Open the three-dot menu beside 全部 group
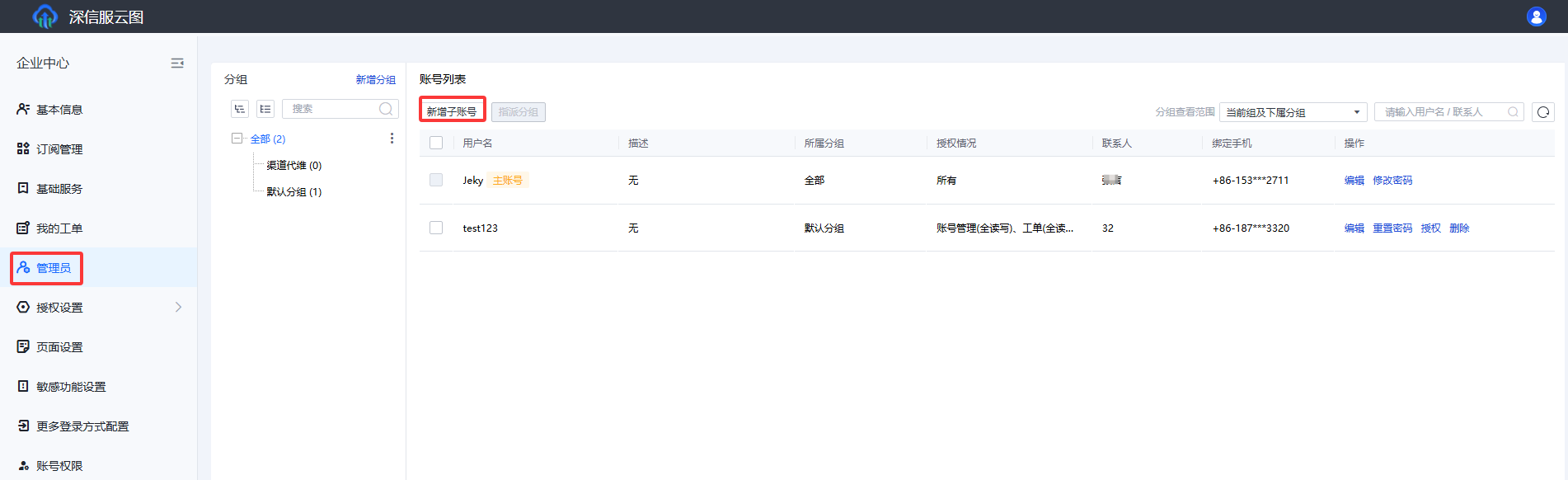 [392, 139]
